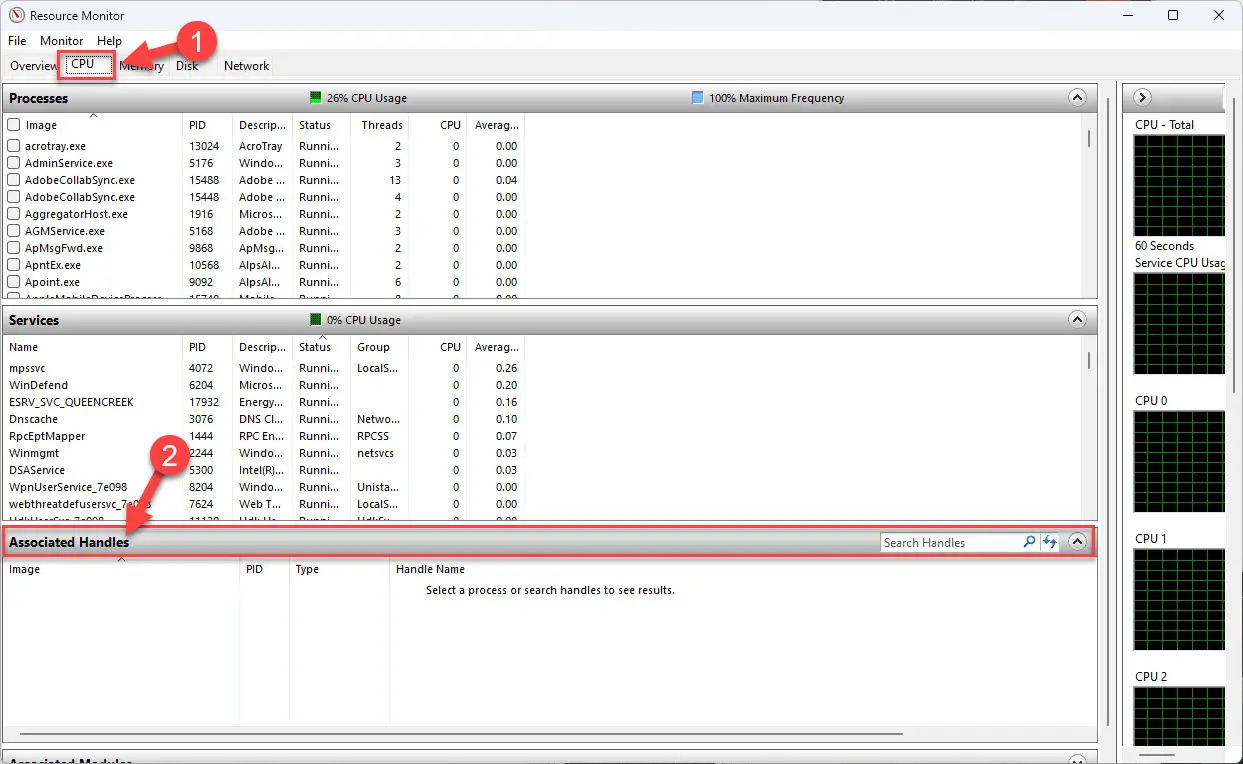This screenshot has height=764, width=1243.
Task: Click the CPU 0 activity graph
Action: [x=1179, y=461]
